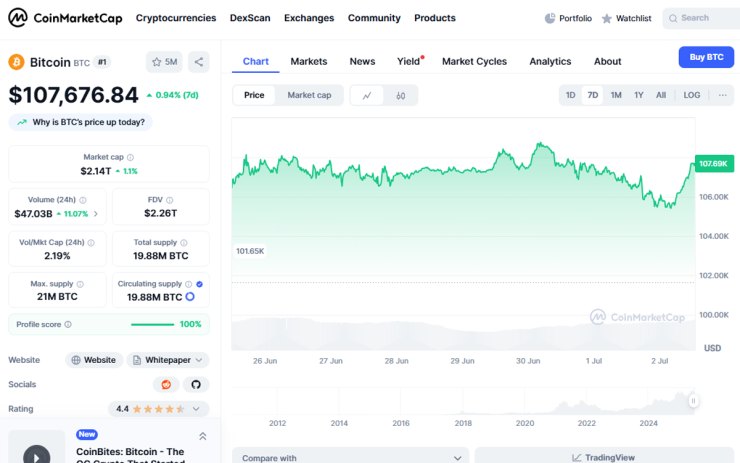The height and width of the screenshot is (463, 740).
Task: Select the Market cap chart toggle
Action: [x=309, y=95]
